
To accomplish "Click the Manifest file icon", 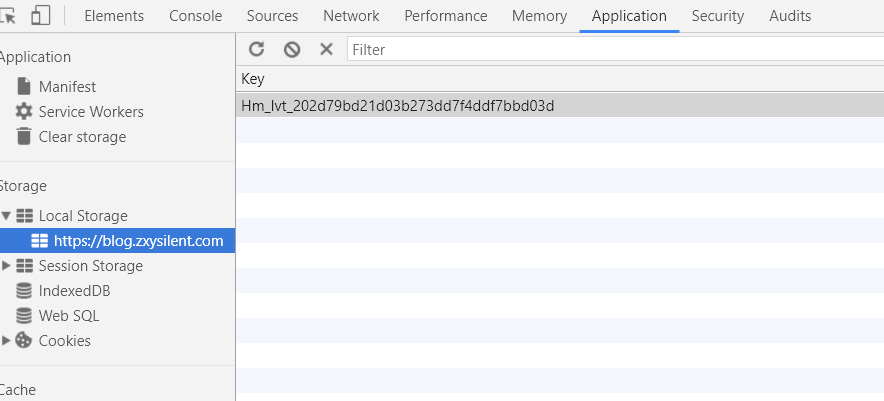I will tap(24, 86).
